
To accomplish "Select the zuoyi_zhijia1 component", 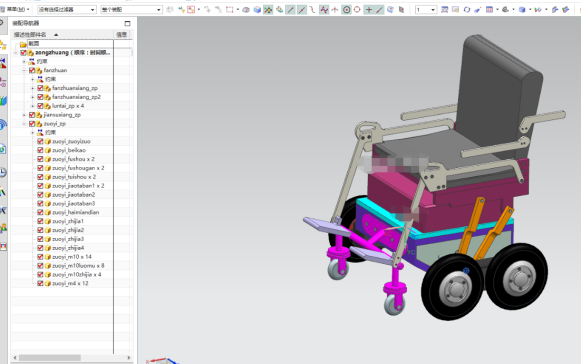I will pyautogui.click(x=68, y=221).
